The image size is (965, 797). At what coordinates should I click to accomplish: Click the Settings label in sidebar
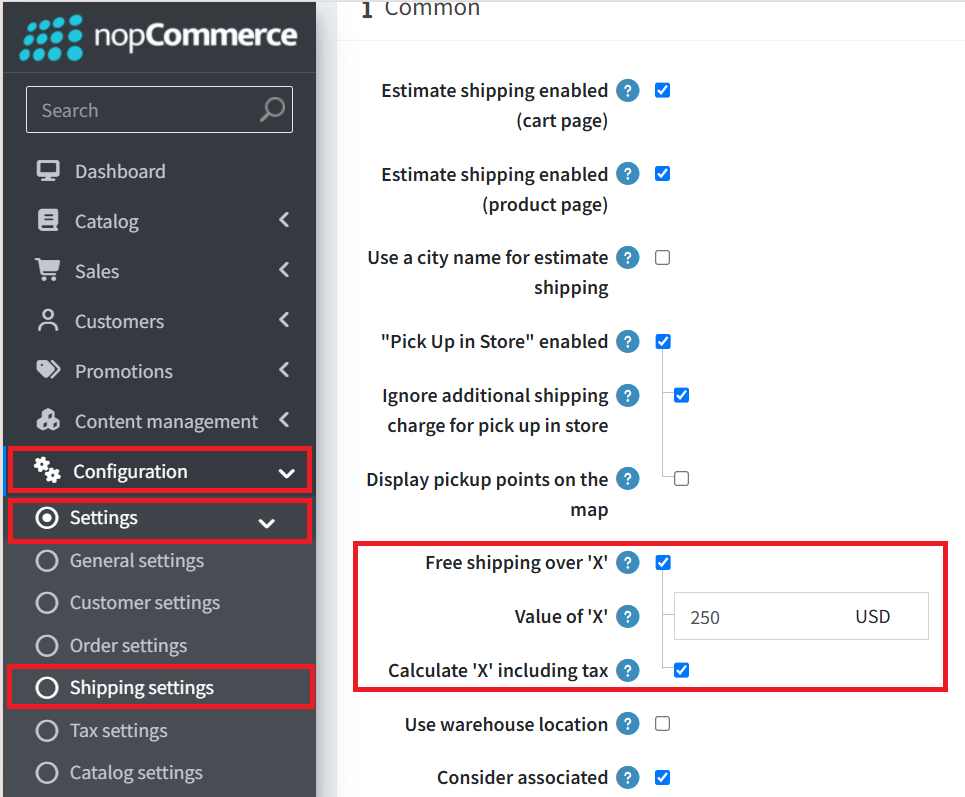pos(103,518)
